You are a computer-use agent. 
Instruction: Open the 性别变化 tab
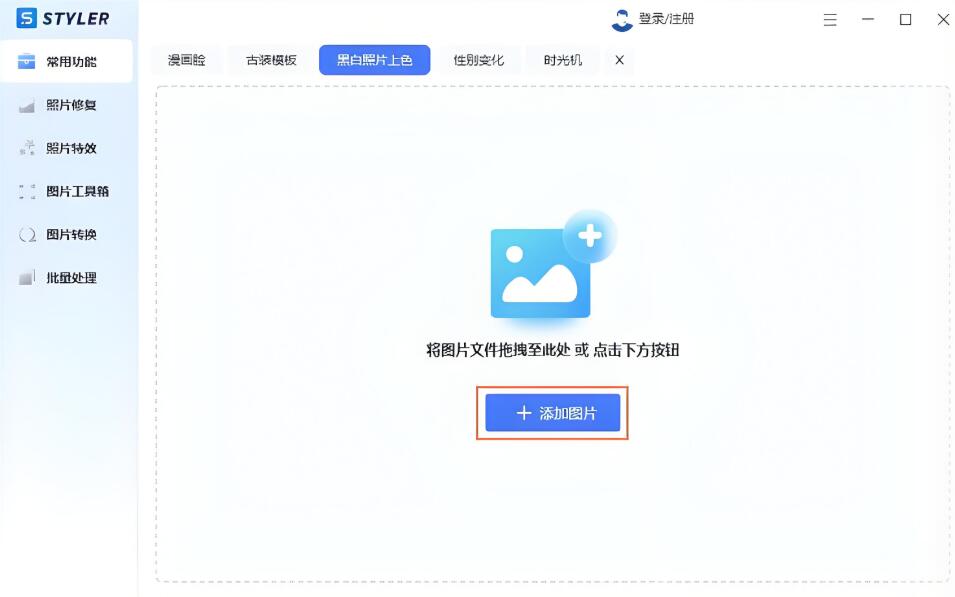(x=479, y=60)
